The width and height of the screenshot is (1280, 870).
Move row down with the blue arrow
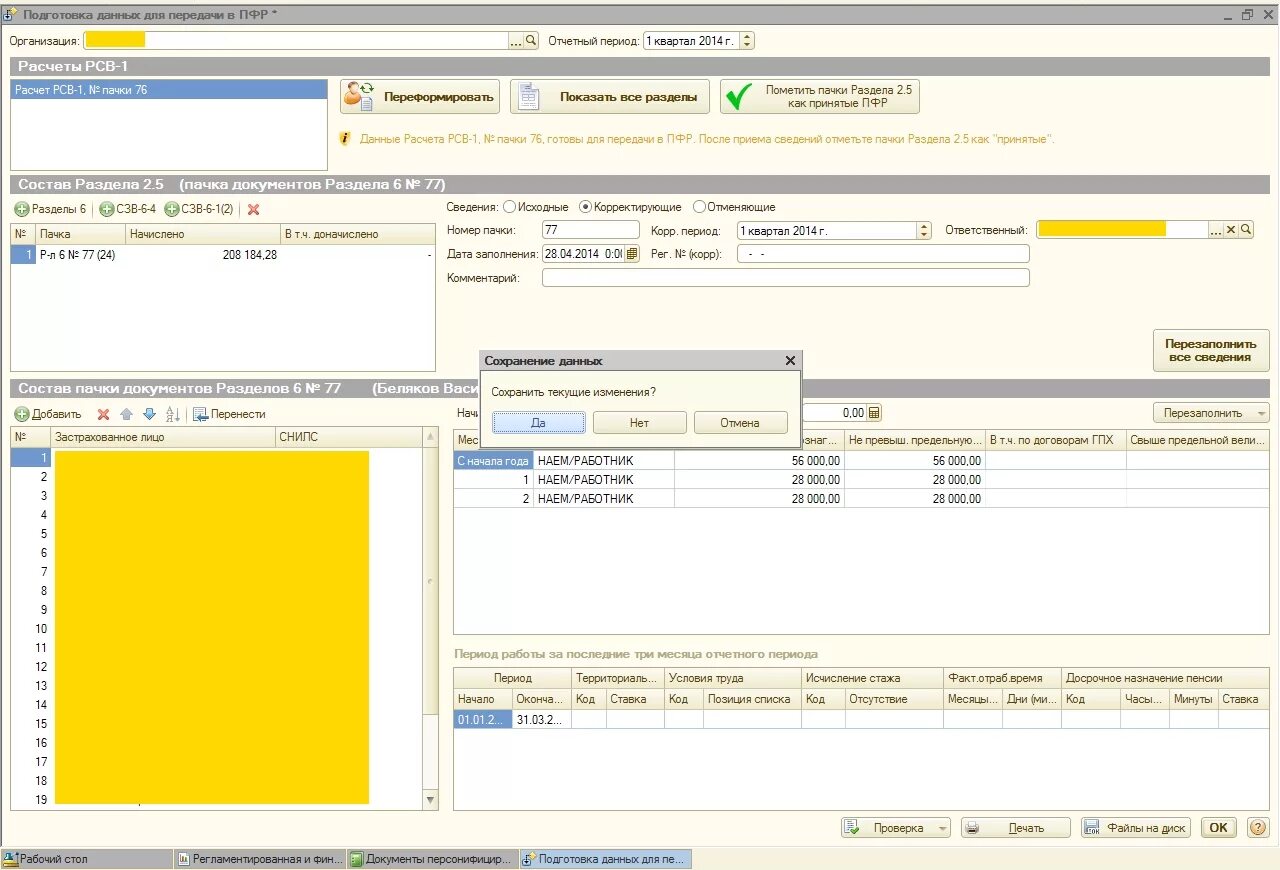[149, 414]
